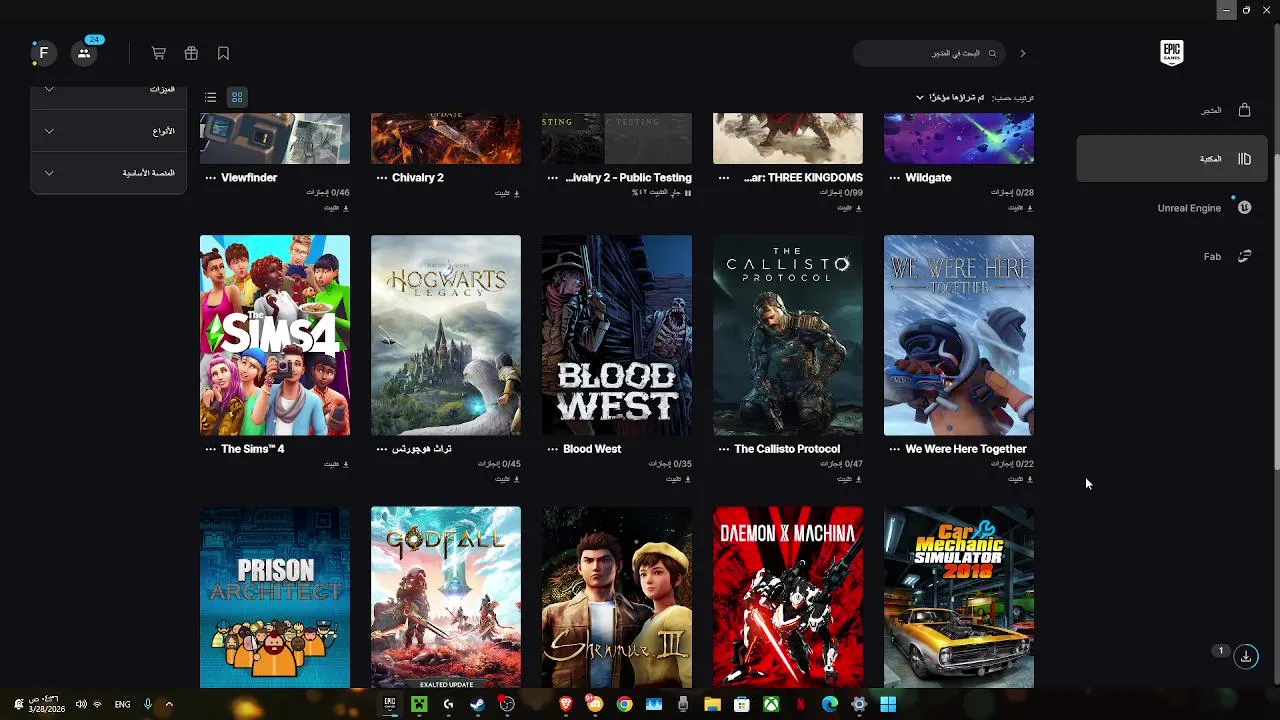
Task: Open the shopping cart icon
Action: pos(158,53)
